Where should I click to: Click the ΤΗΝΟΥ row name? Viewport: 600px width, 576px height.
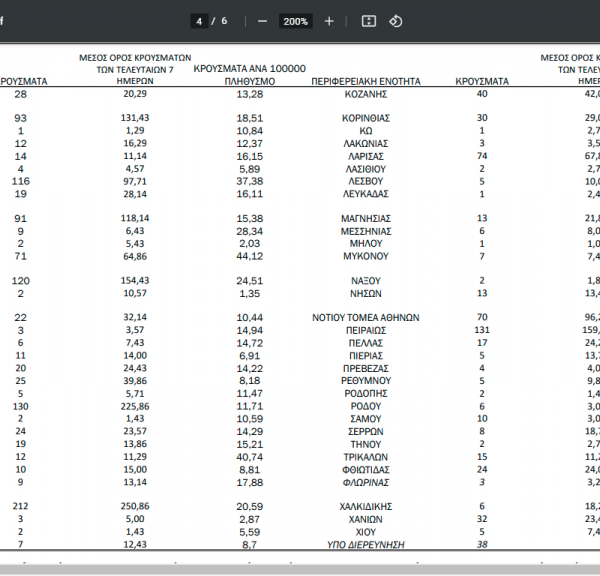[366, 444]
